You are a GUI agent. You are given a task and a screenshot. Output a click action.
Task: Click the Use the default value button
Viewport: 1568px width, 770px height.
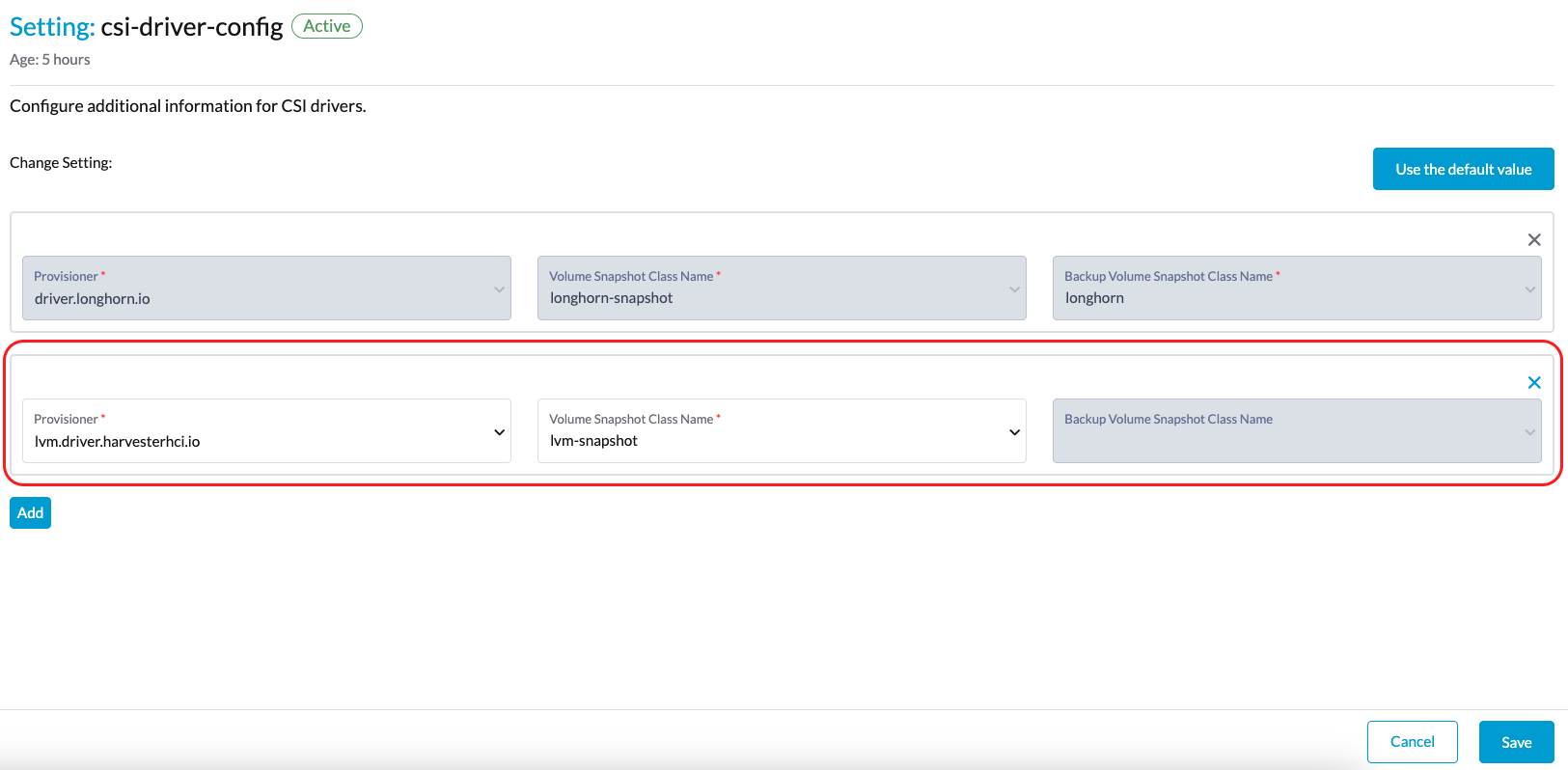tap(1463, 169)
